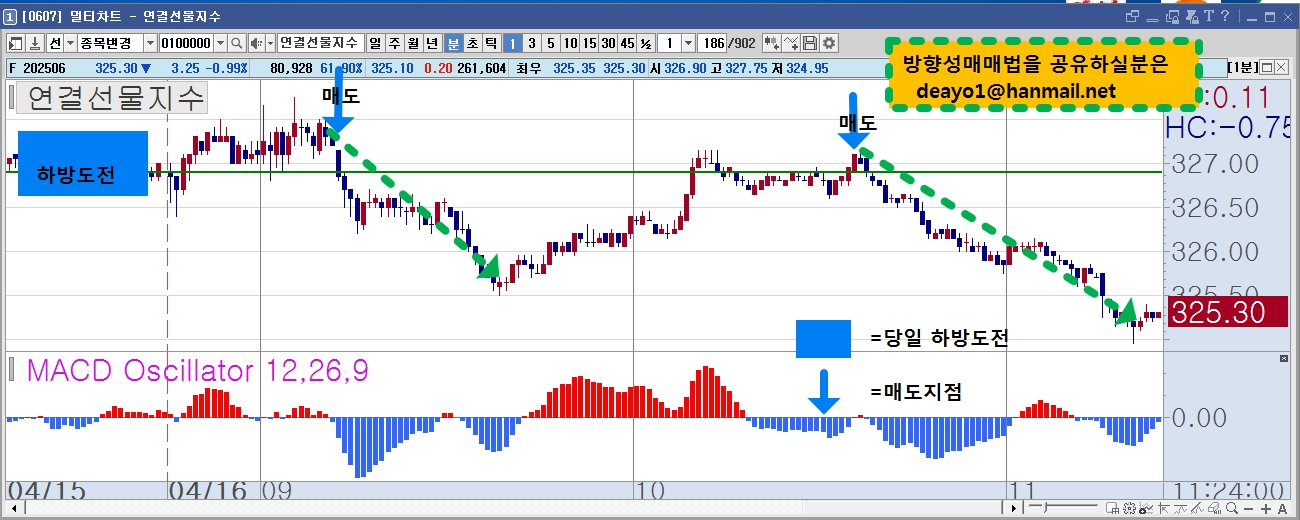Select the 년 (yearly) period toggle

point(432,43)
